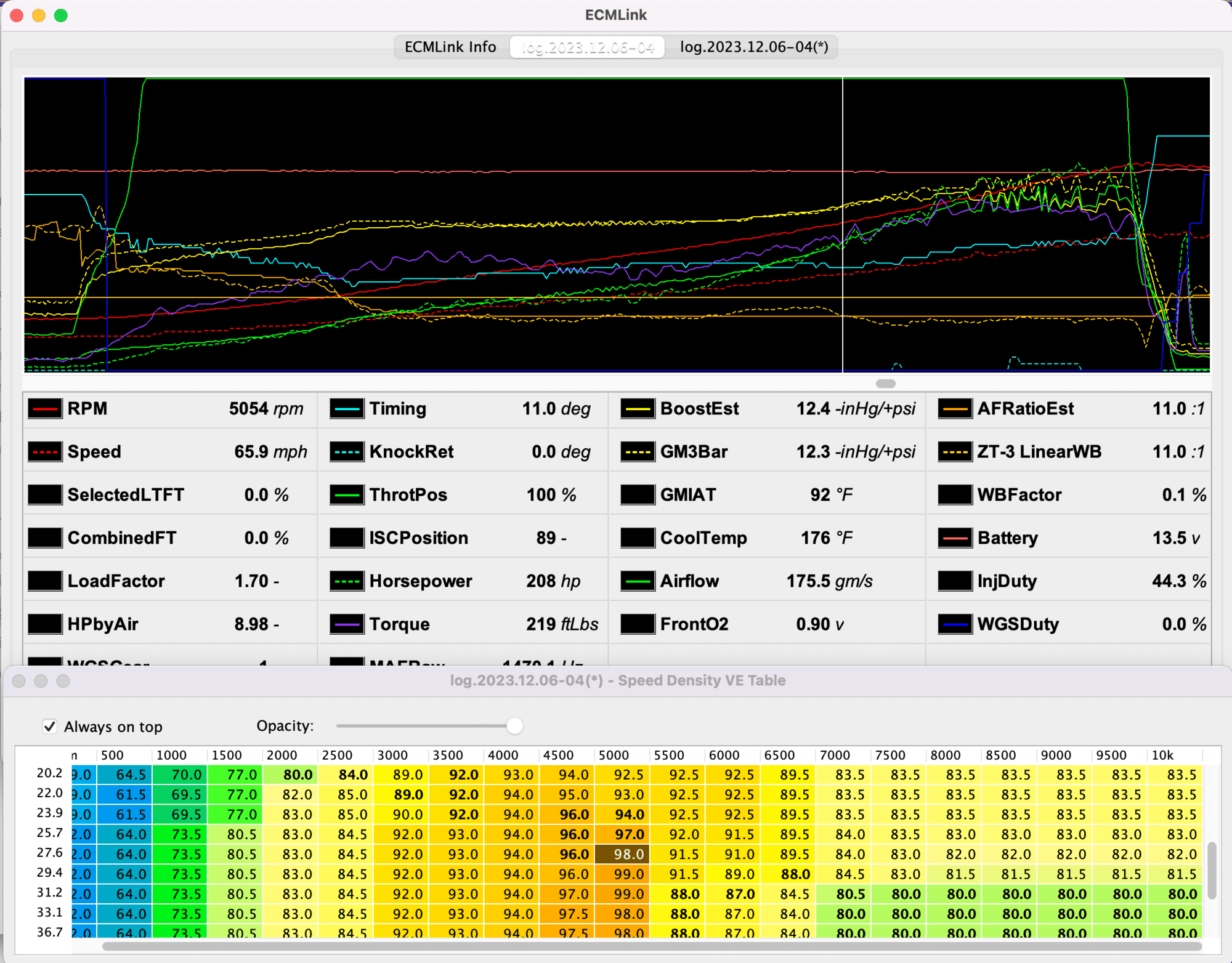Click the Speed dashed red color swatch
This screenshot has width=1232, height=963.
45,452
